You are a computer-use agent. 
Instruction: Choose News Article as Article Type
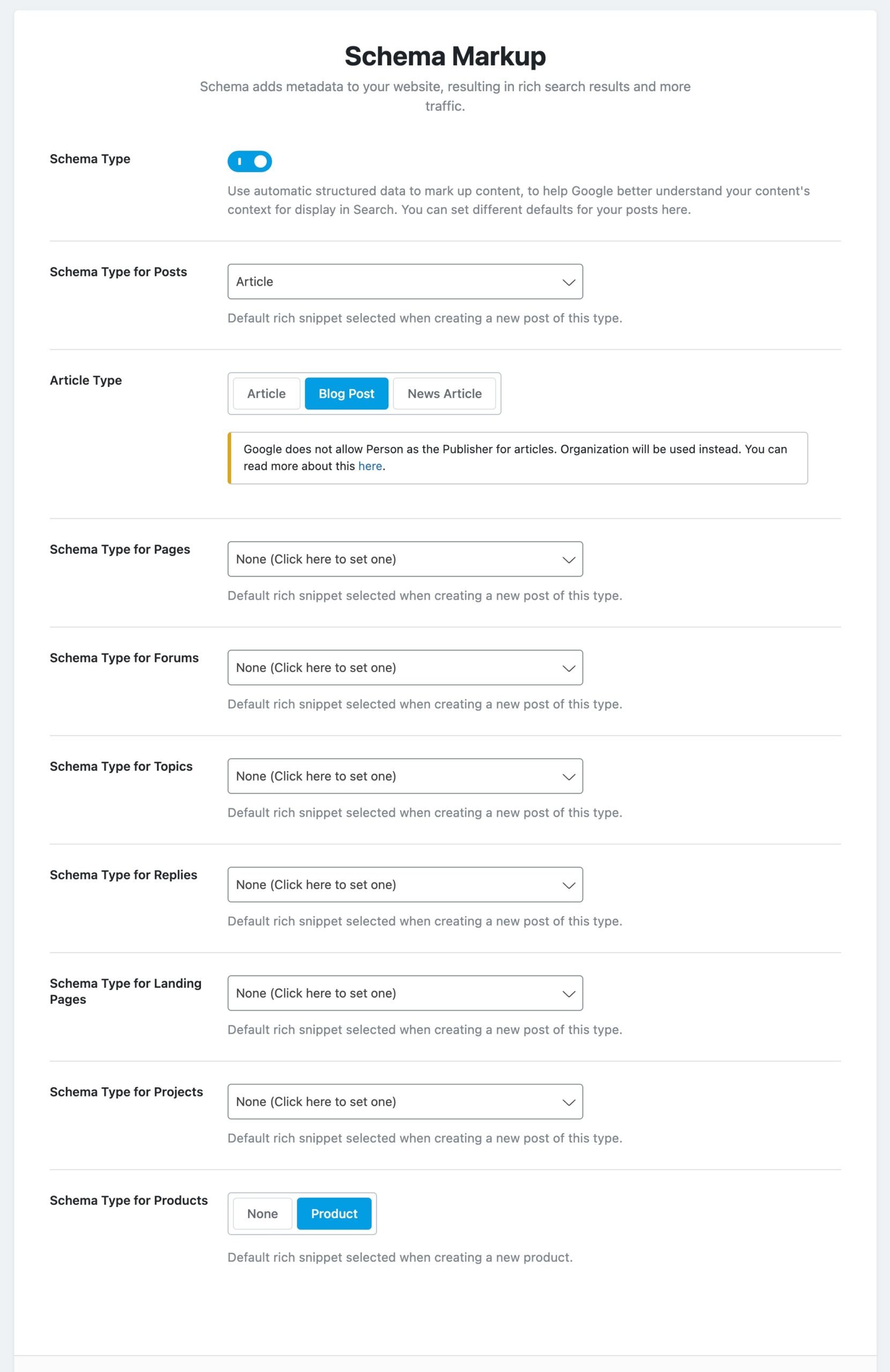444,394
